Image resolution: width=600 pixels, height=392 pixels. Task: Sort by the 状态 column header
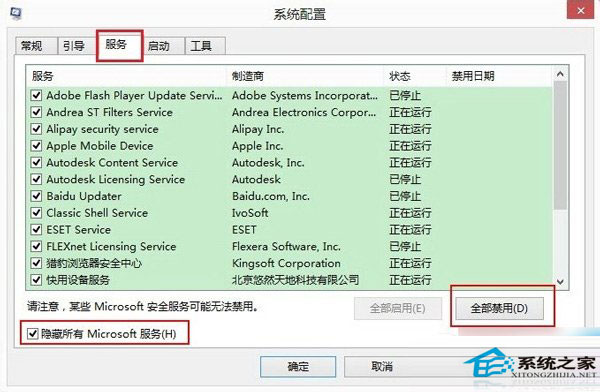tap(416, 76)
